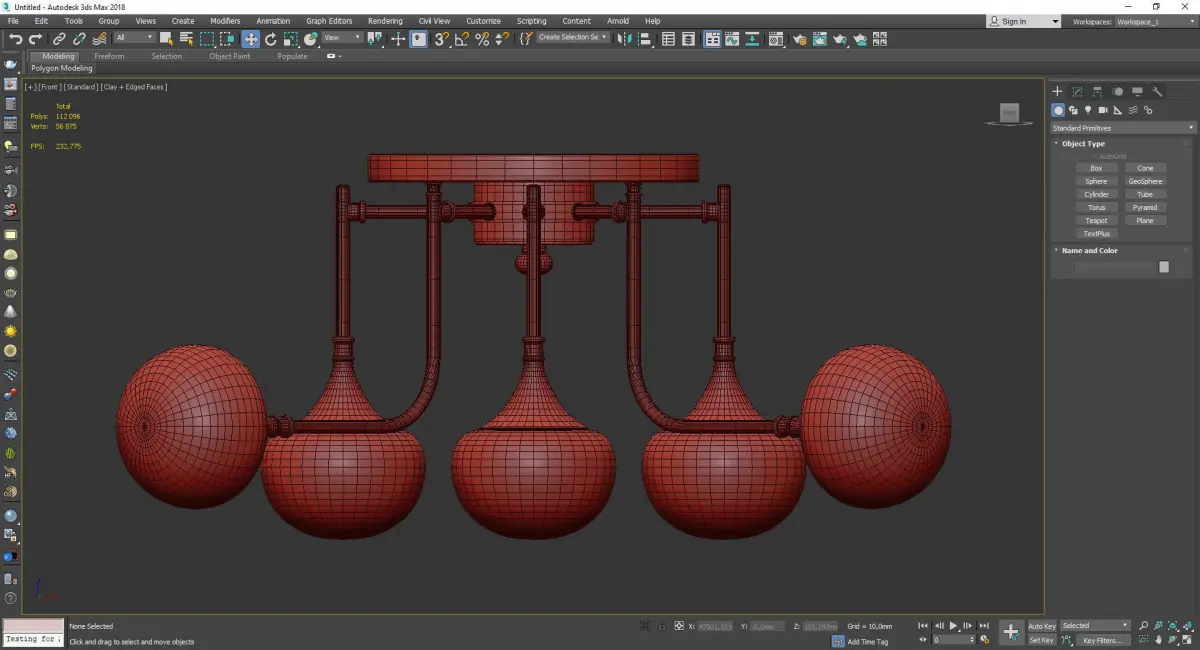Image resolution: width=1200 pixels, height=650 pixels.
Task: Choose the Select and Rotate tool
Action: coord(270,39)
